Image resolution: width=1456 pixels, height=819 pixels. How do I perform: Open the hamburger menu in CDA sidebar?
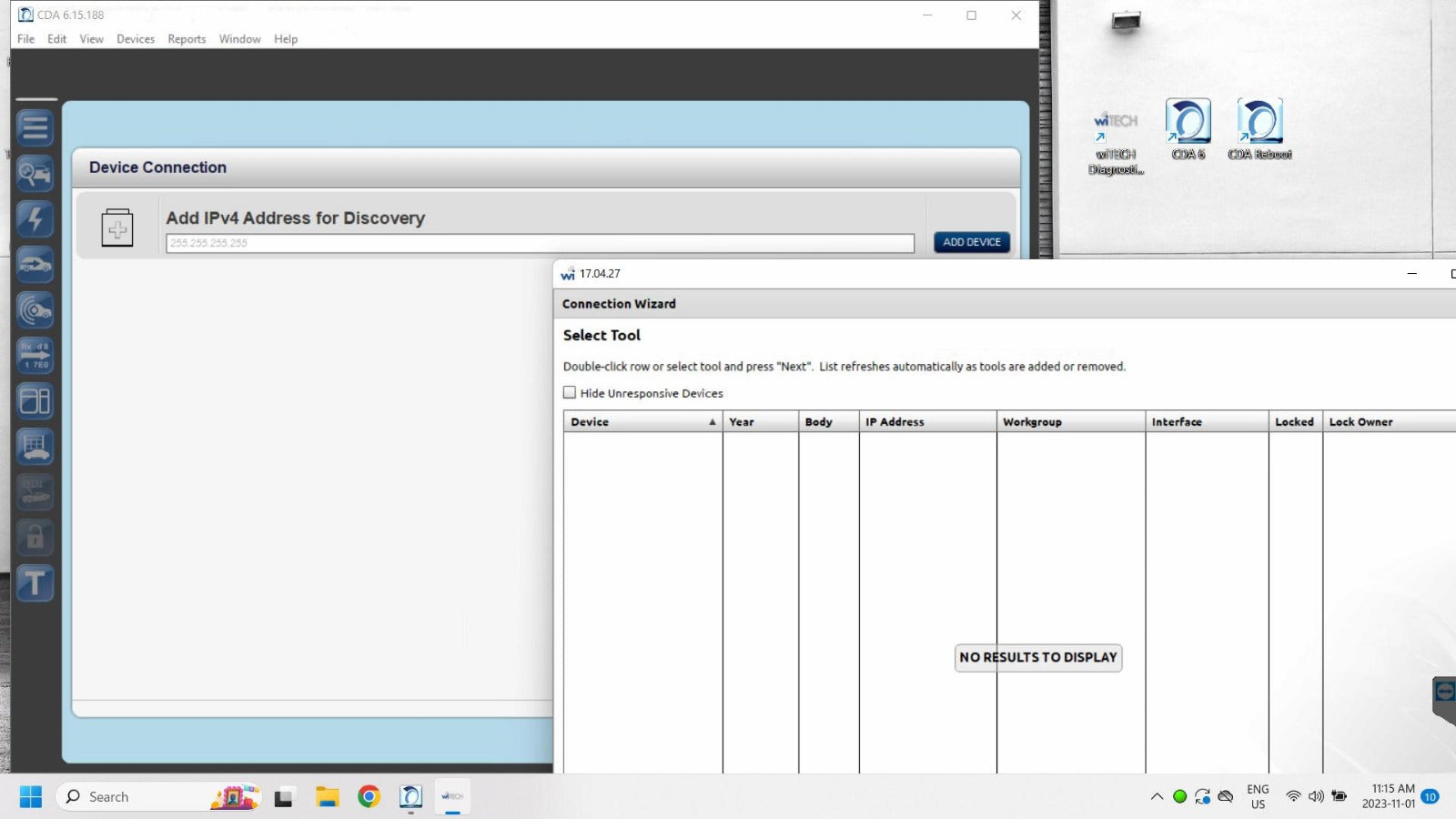click(35, 128)
